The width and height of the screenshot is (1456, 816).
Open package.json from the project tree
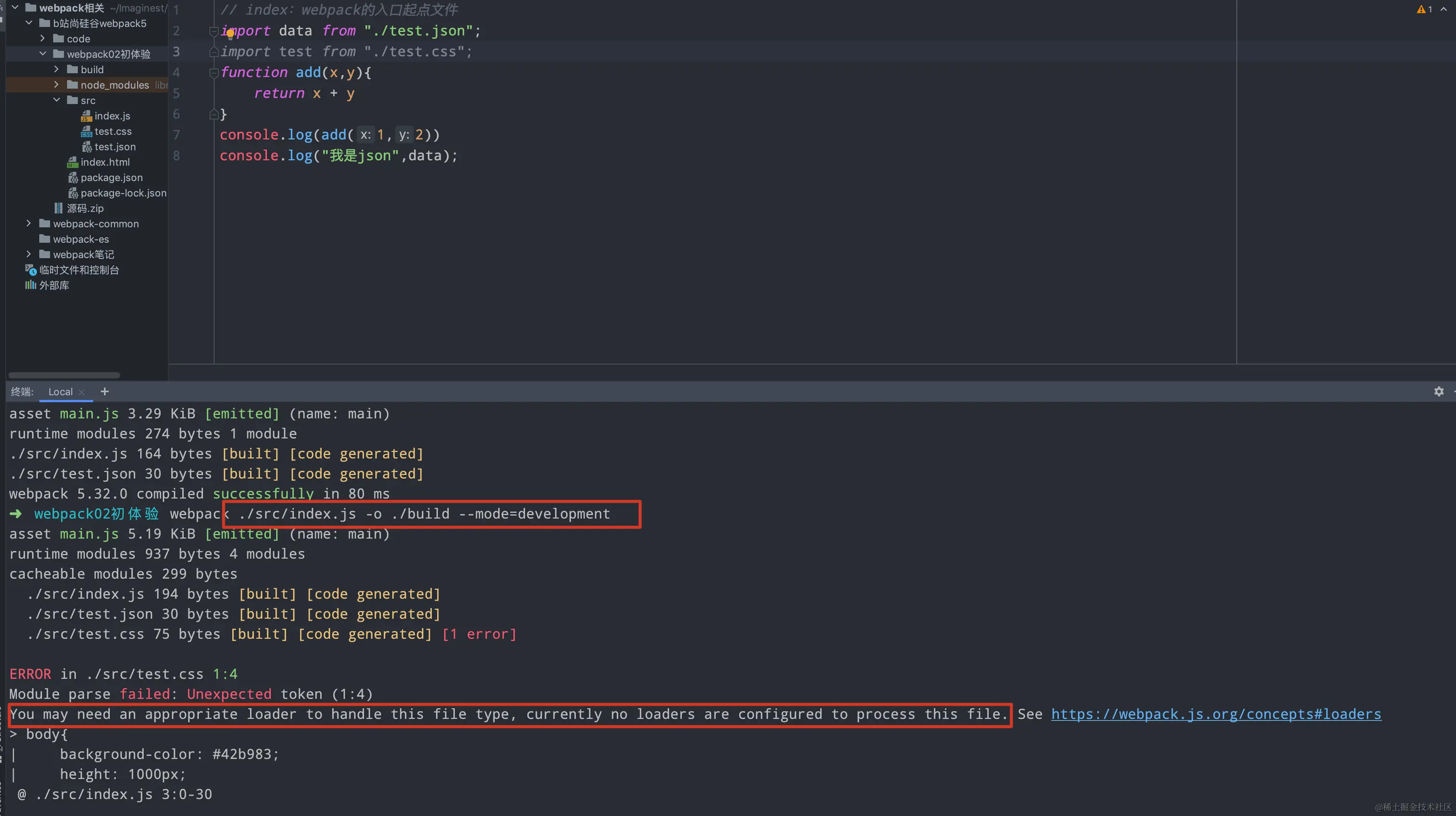[111, 178]
